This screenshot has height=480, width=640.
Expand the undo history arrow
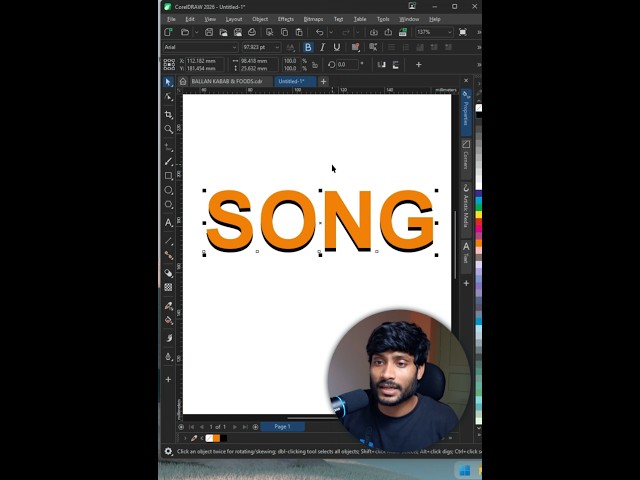coord(331,32)
